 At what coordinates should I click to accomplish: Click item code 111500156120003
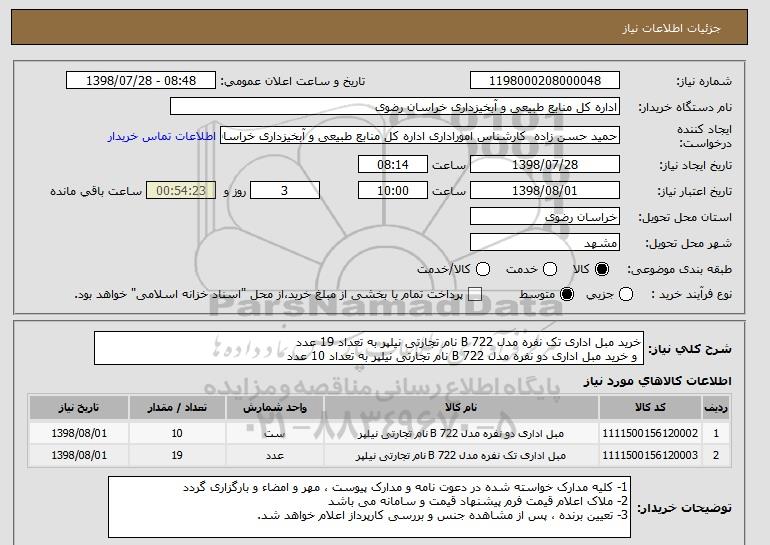point(650,455)
